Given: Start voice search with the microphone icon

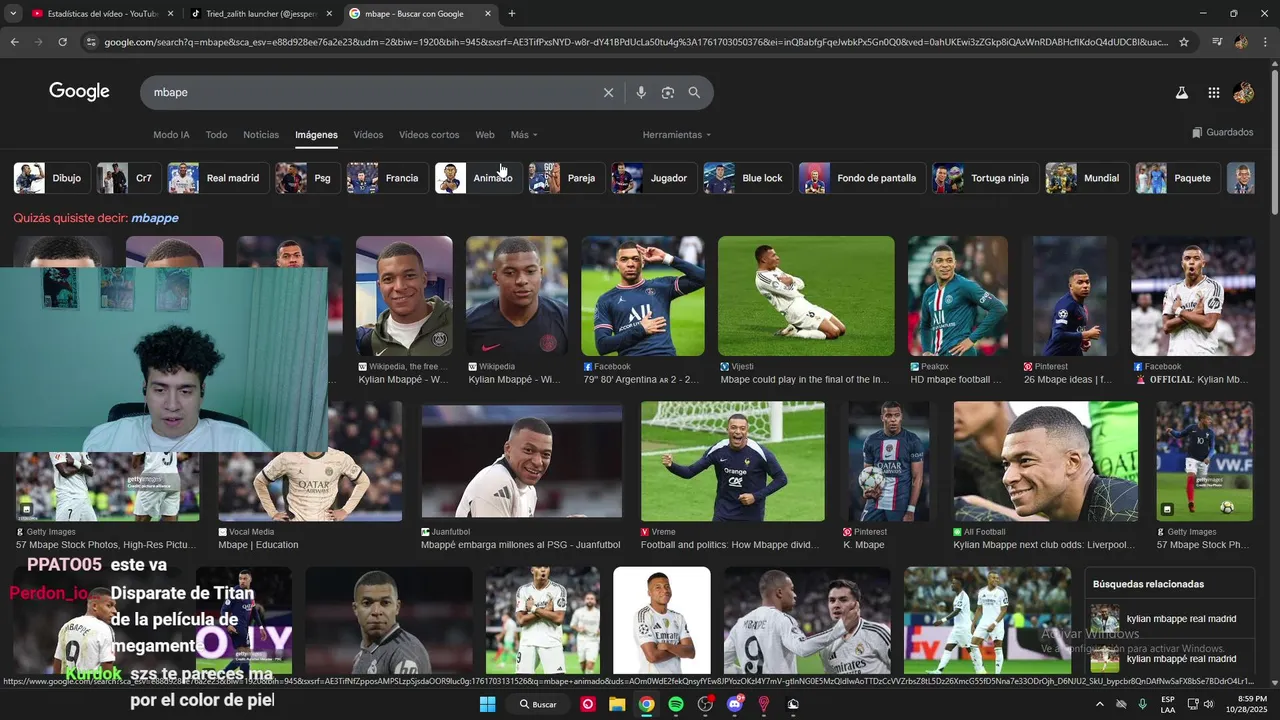Looking at the screenshot, I should click(x=641, y=92).
